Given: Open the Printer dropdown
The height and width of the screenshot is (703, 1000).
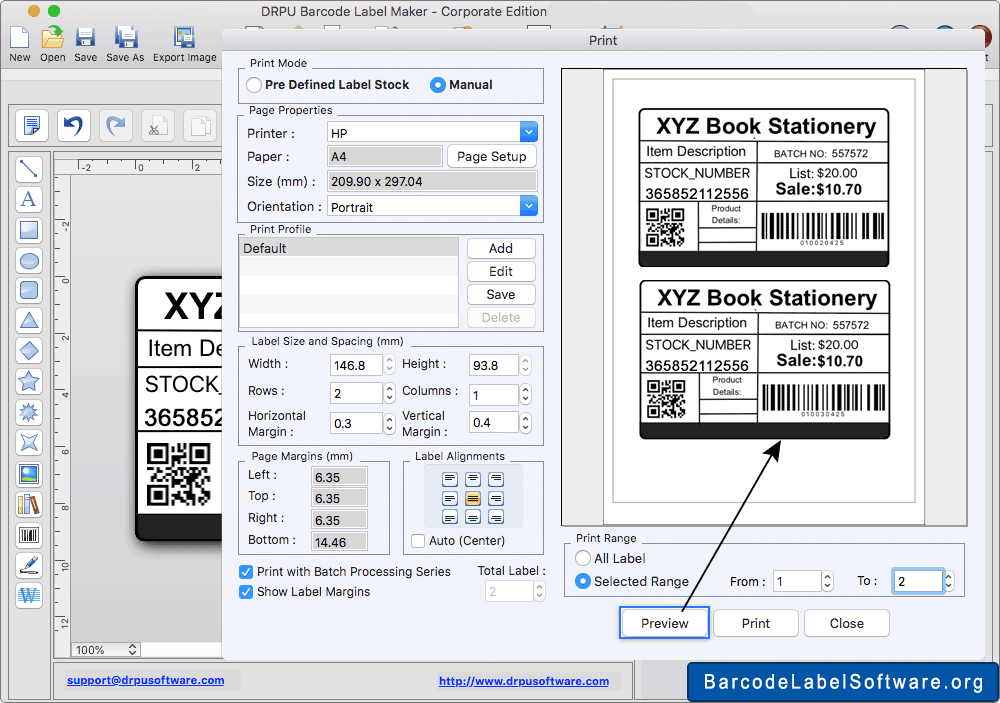Looking at the screenshot, I should (x=528, y=132).
